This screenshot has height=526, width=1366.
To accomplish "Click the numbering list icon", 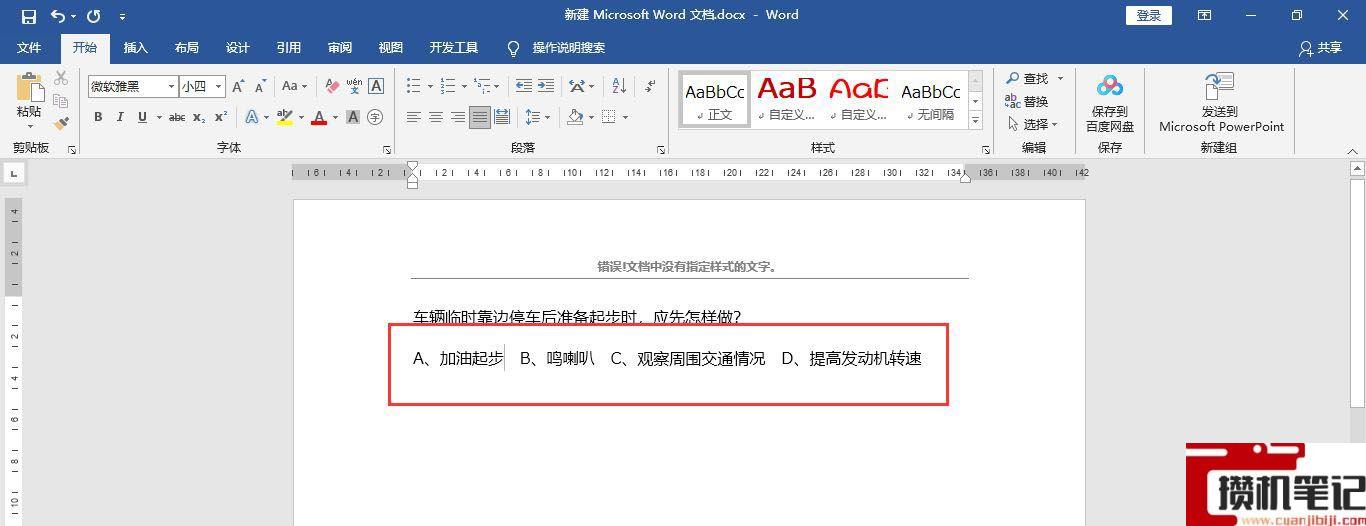I will (x=448, y=87).
